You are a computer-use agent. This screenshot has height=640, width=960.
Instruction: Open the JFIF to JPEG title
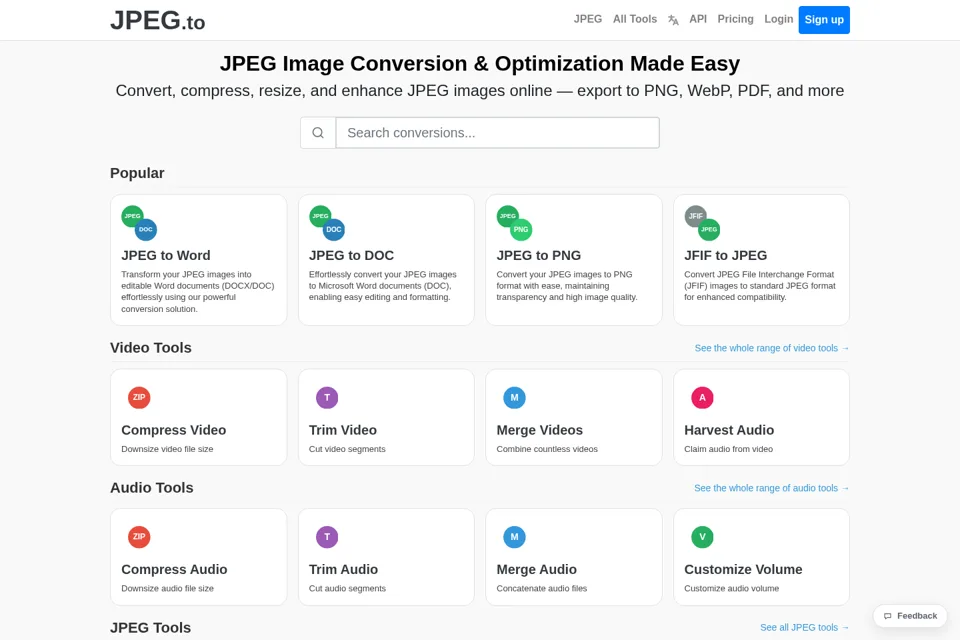726,255
